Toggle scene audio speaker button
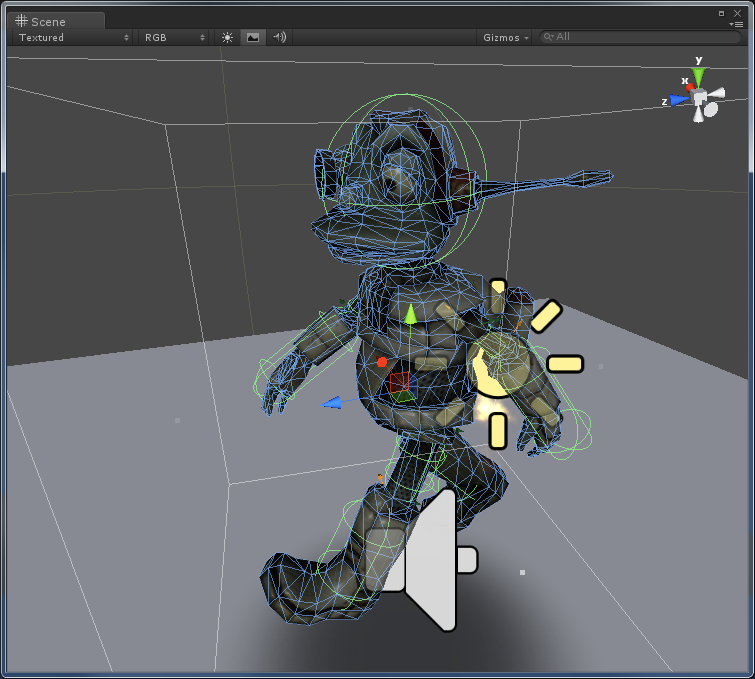Viewport: 755px width, 679px height. point(279,37)
